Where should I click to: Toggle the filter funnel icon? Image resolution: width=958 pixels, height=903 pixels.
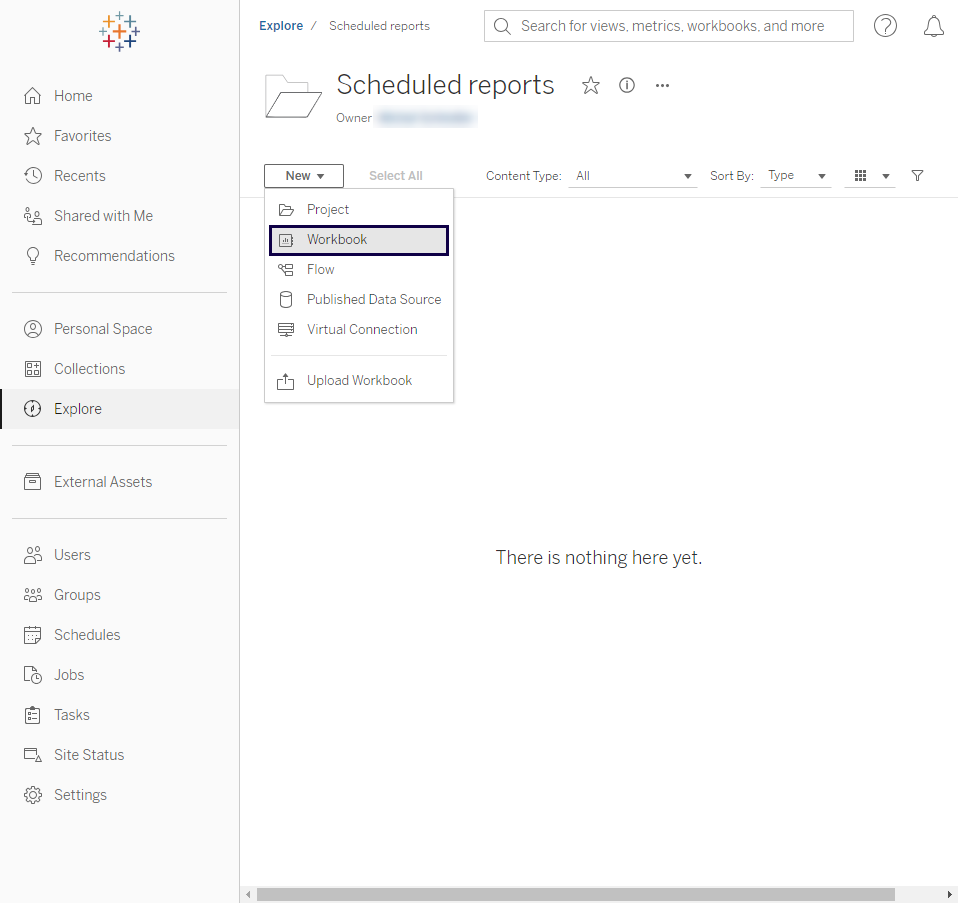tap(917, 176)
